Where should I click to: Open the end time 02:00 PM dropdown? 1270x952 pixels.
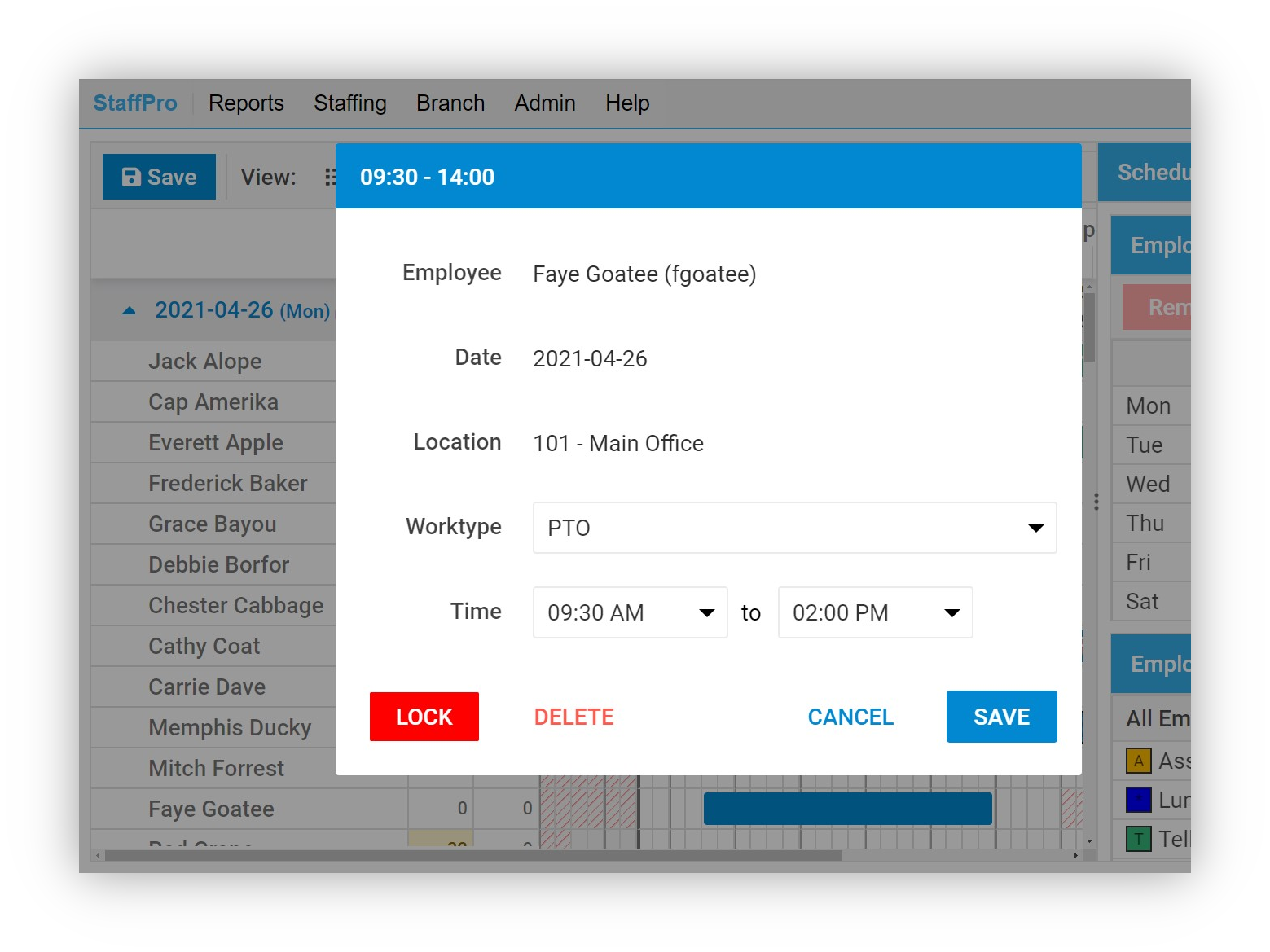[x=875, y=612]
